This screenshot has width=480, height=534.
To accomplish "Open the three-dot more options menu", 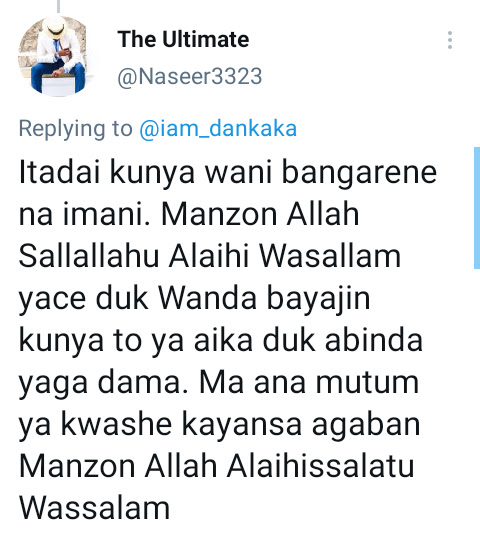I will pos(450,40).
